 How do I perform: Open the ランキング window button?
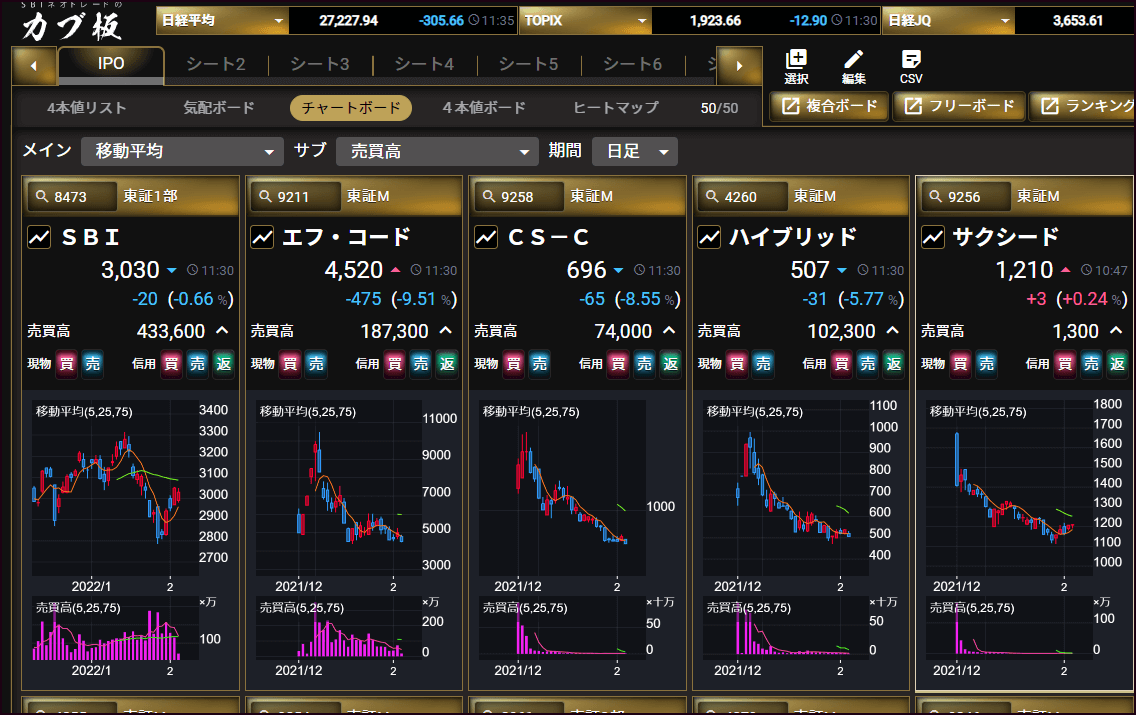1084,106
